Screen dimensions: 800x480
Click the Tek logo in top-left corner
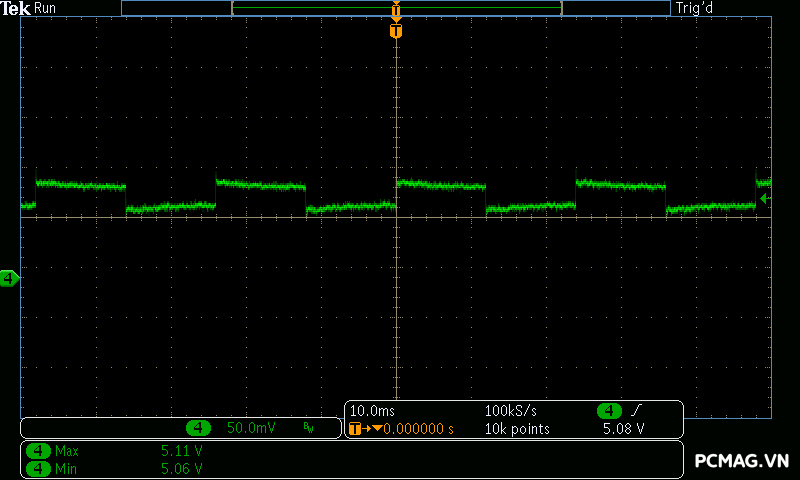coord(17,8)
